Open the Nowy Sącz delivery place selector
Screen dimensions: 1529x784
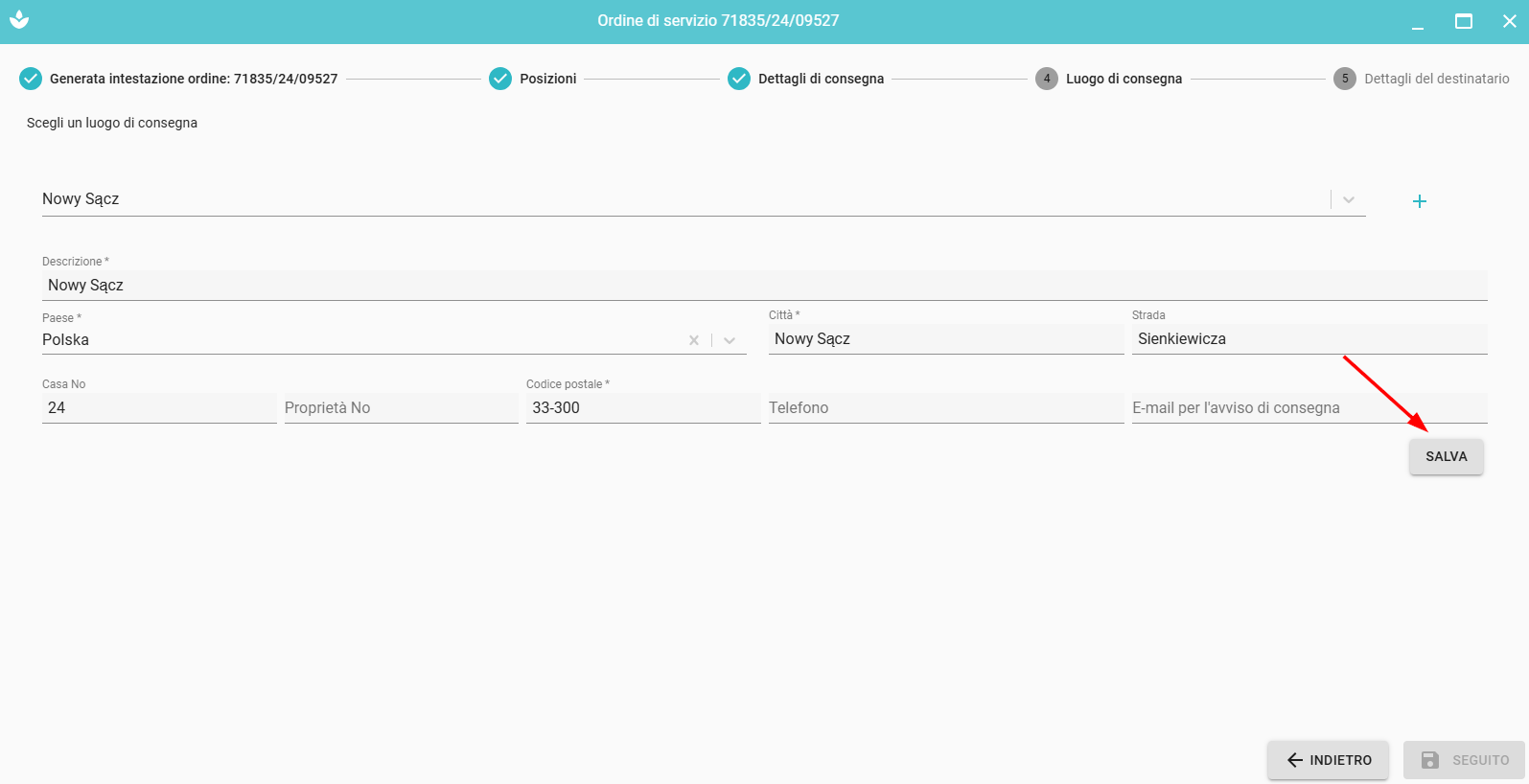click(x=671, y=199)
